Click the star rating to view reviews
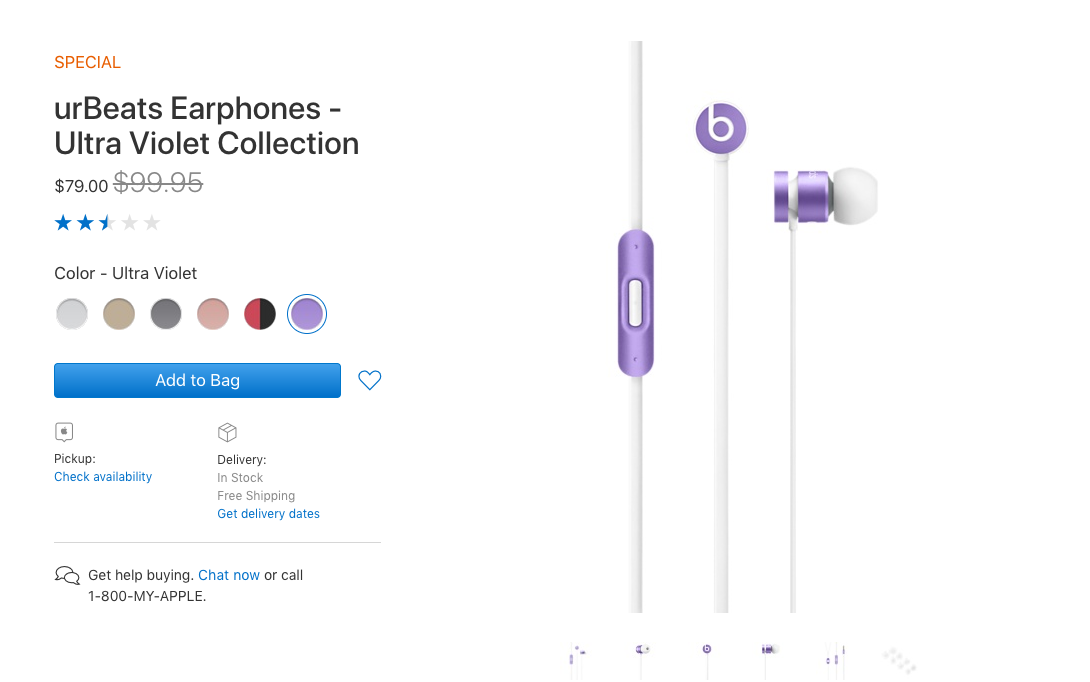This screenshot has height=682, width=1090. pos(107,223)
